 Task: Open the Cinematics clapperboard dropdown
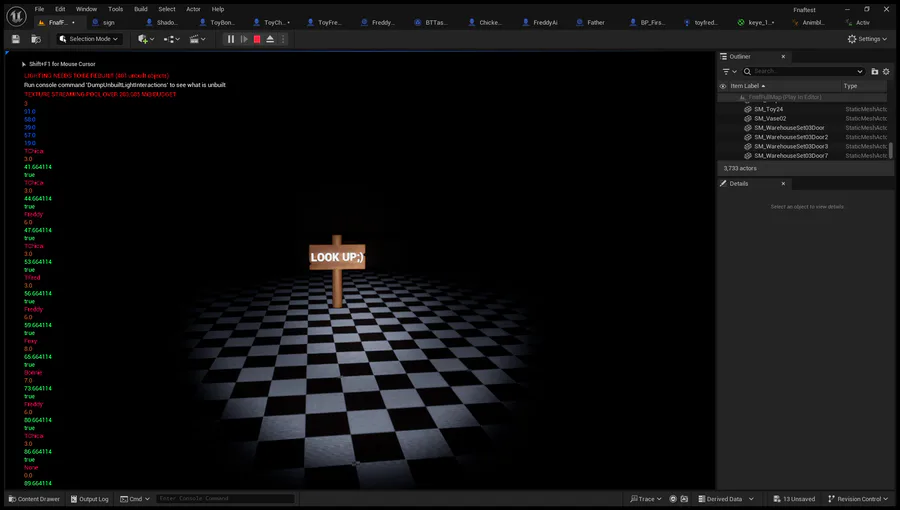[197, 39]
